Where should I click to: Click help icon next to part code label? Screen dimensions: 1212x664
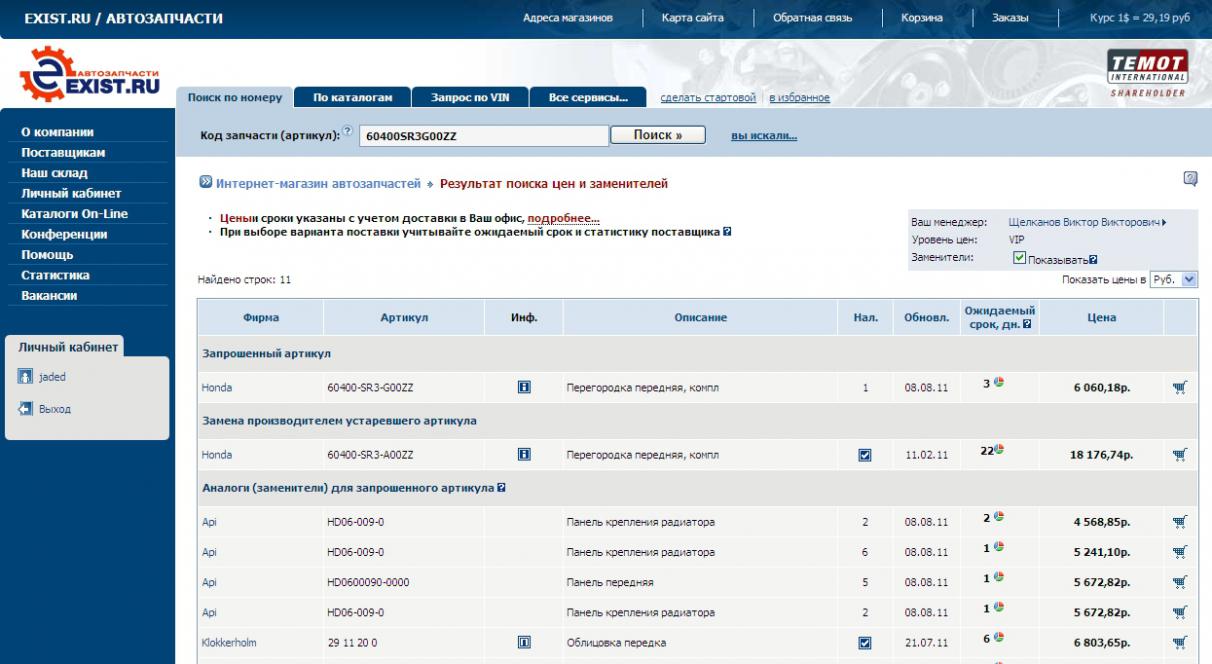point(348,131)
